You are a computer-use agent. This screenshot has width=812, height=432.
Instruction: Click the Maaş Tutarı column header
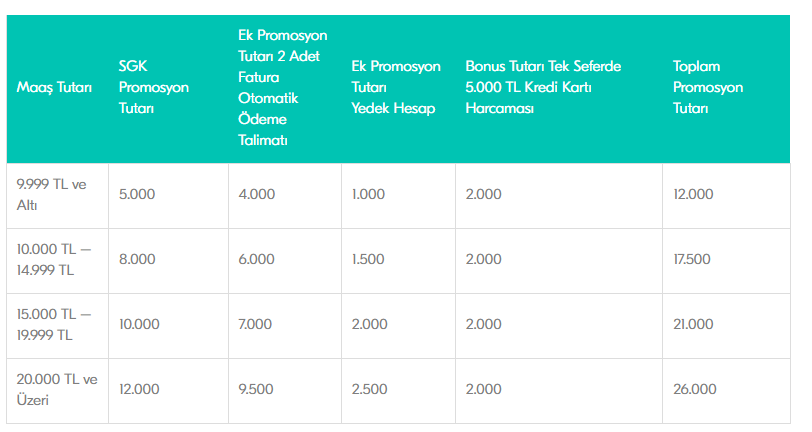pyautogui.click(x=54, y=87)
